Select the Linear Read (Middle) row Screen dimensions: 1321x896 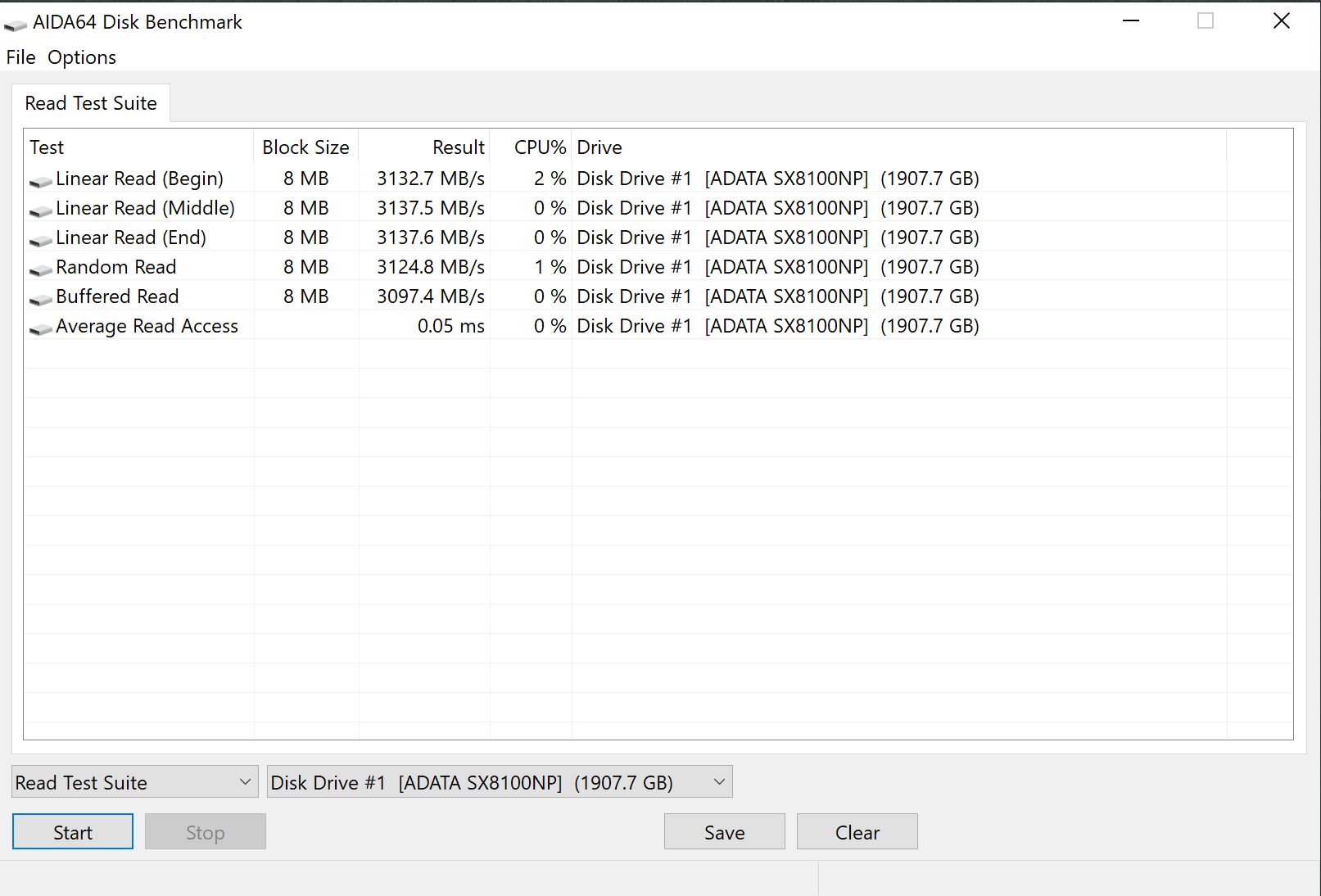click(x=658, y=208)
